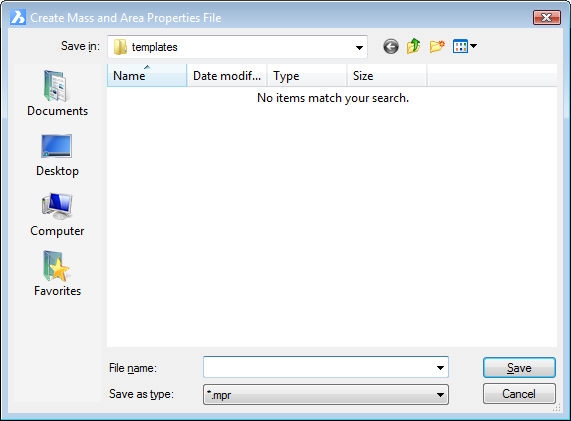Screen dimensions: 571x421
Task: Sort by the Date modified column header
Action: point(227,76)
